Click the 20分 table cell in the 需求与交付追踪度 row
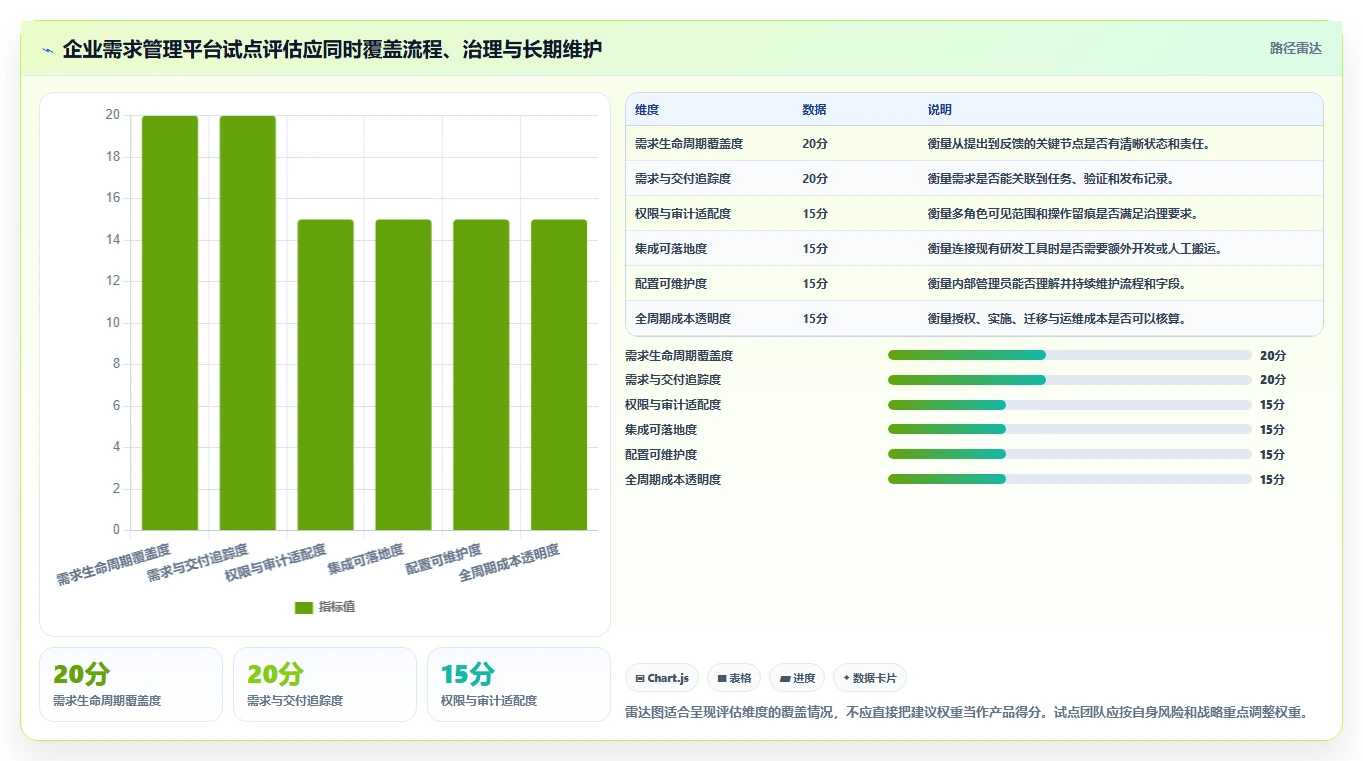Screen dimensions: 1363x761 815,179
